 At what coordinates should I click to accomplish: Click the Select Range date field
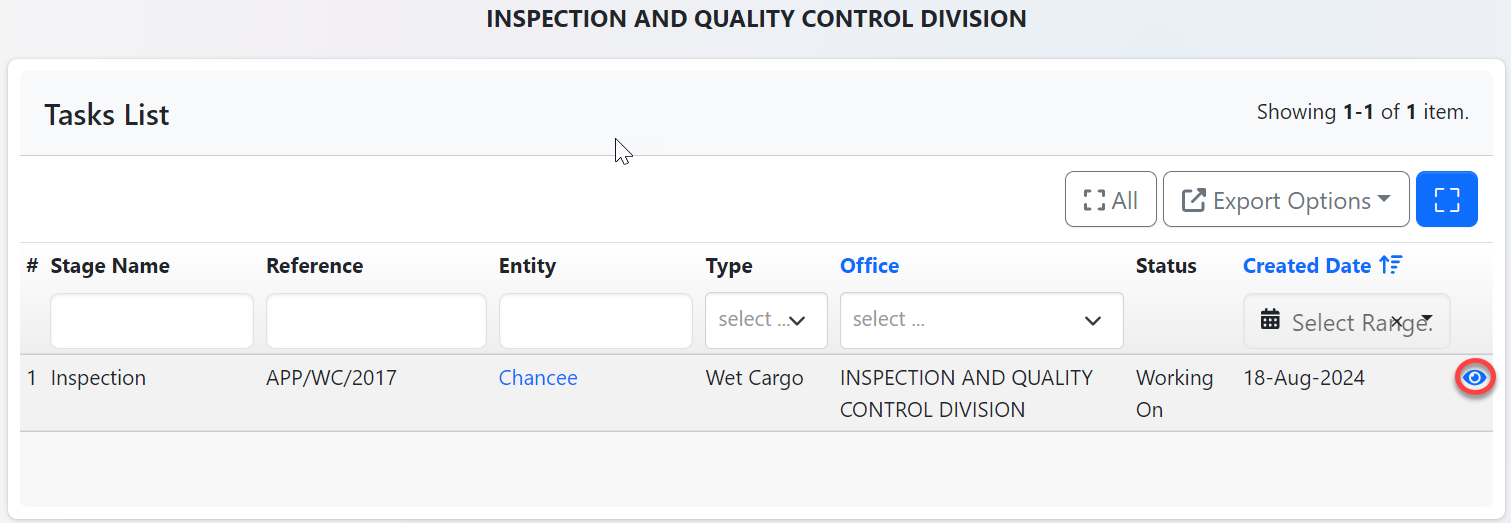1335,322
